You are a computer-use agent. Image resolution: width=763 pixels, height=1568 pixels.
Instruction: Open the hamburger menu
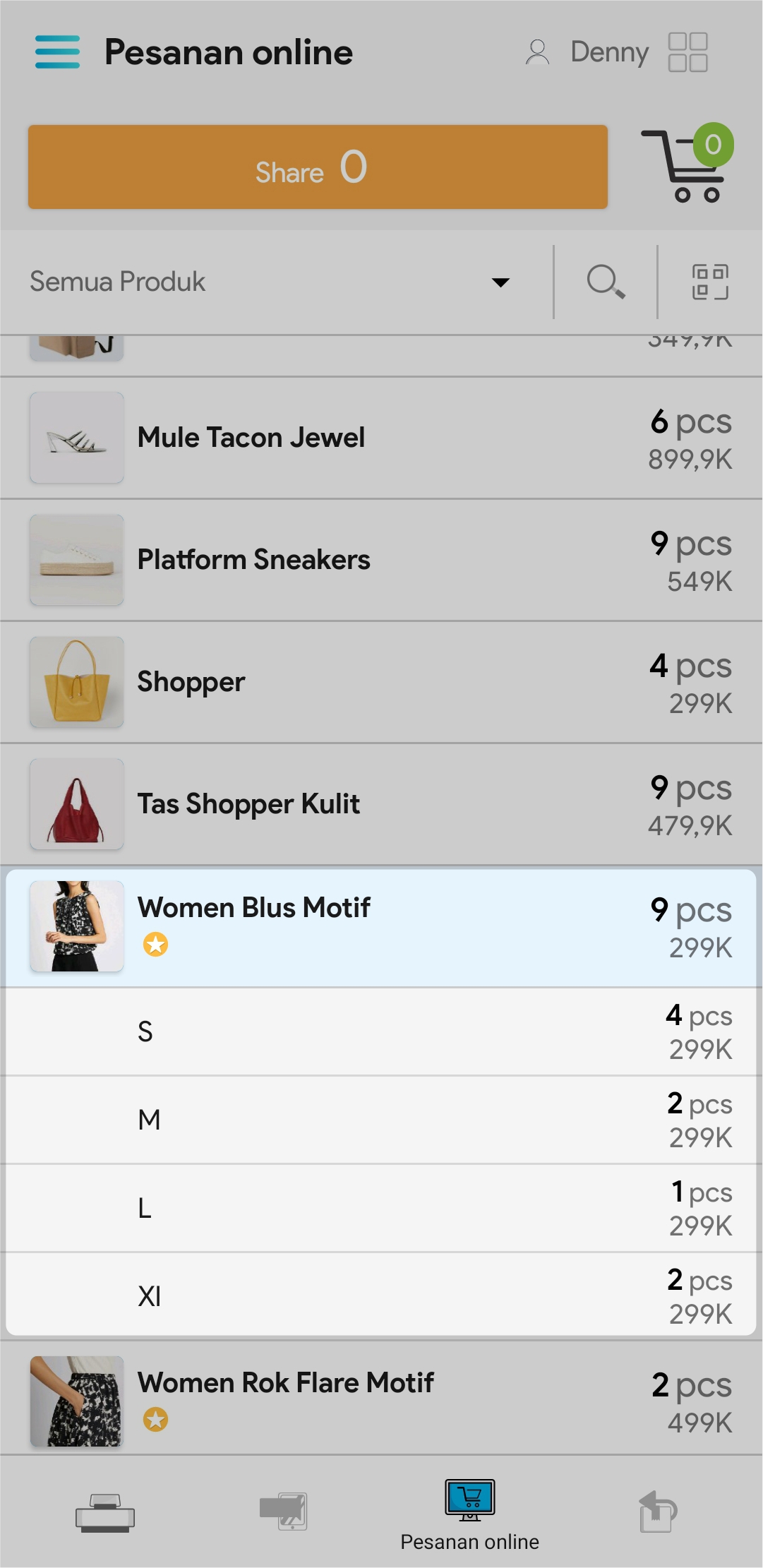pyautogui.click(x=57, y=52)
